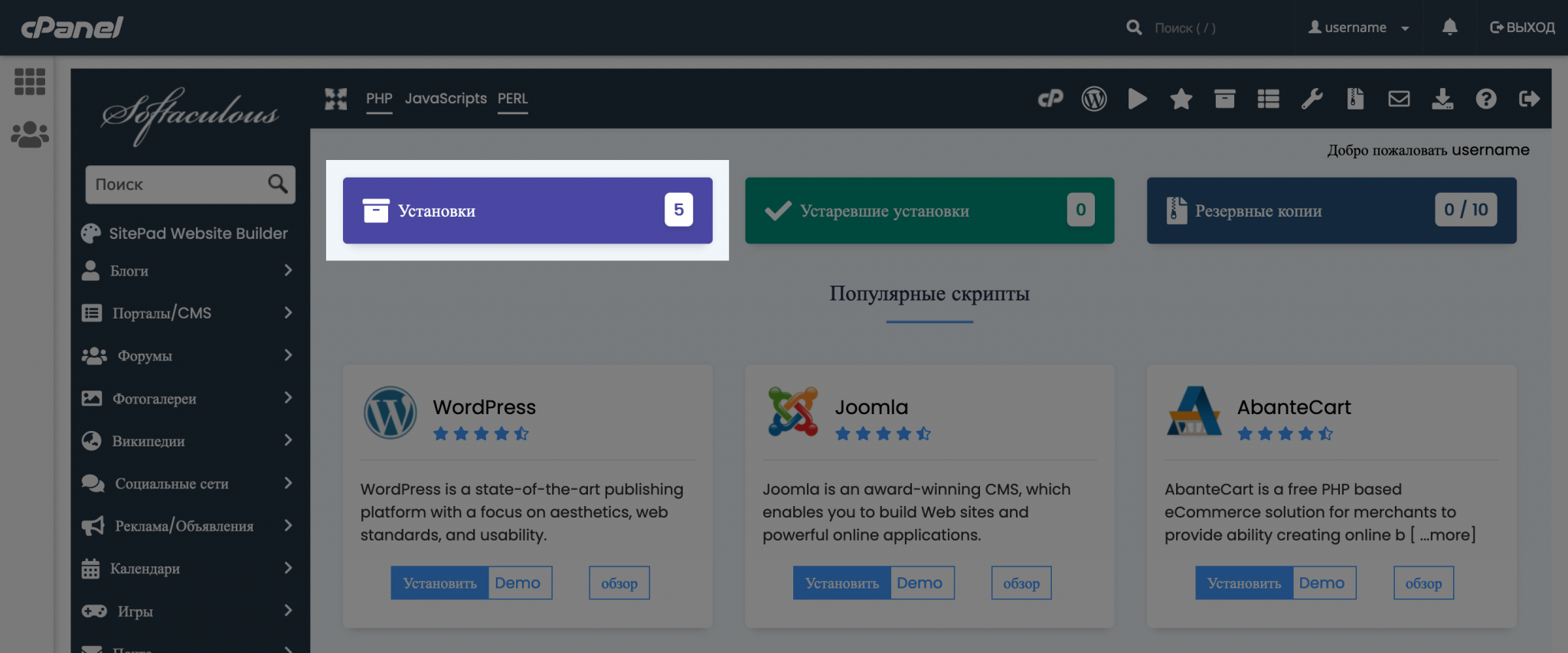Open the Резервные копии tile

[x=1331, y=211]
